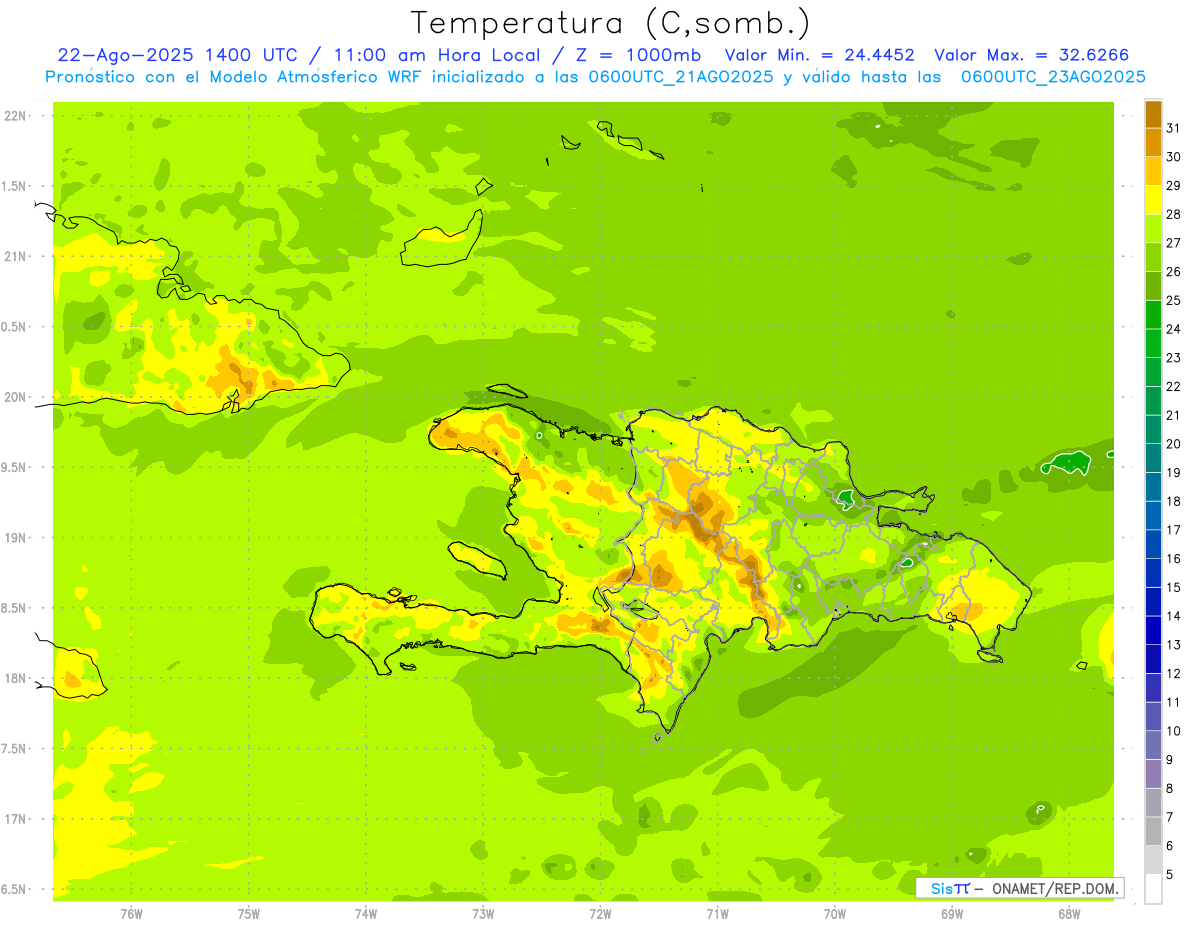Click the lime legend swatch between 27 and 28
Screen dimensions: 1200x927
[1153, 228]
